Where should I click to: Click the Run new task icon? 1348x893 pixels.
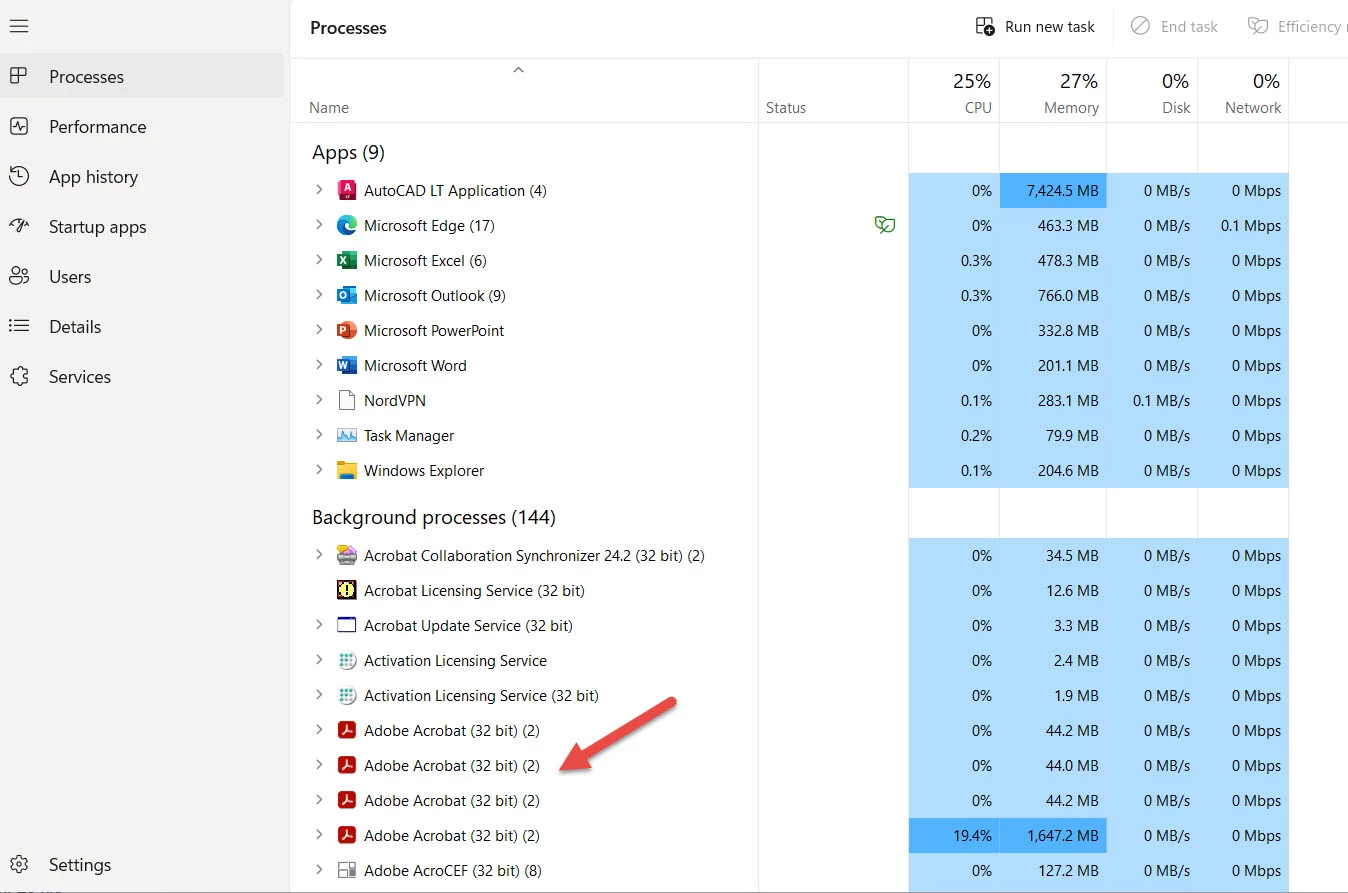pos(985,26)
